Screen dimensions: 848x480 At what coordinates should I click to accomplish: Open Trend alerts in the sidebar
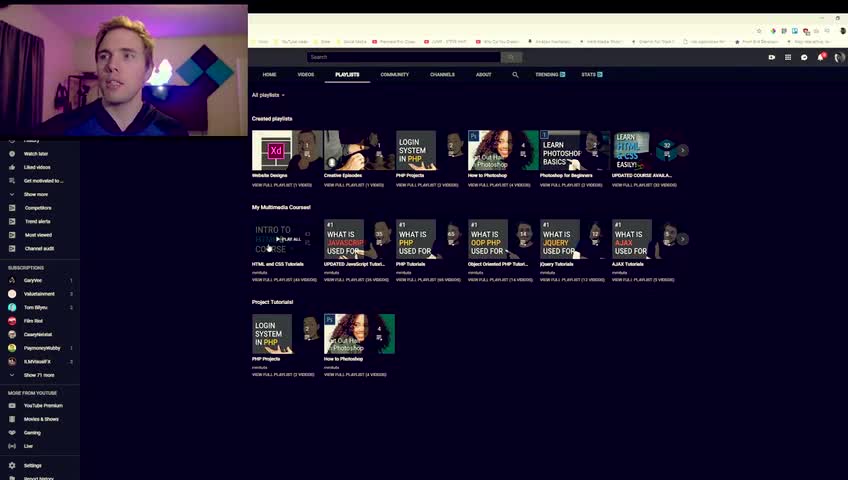coord(37,222)
